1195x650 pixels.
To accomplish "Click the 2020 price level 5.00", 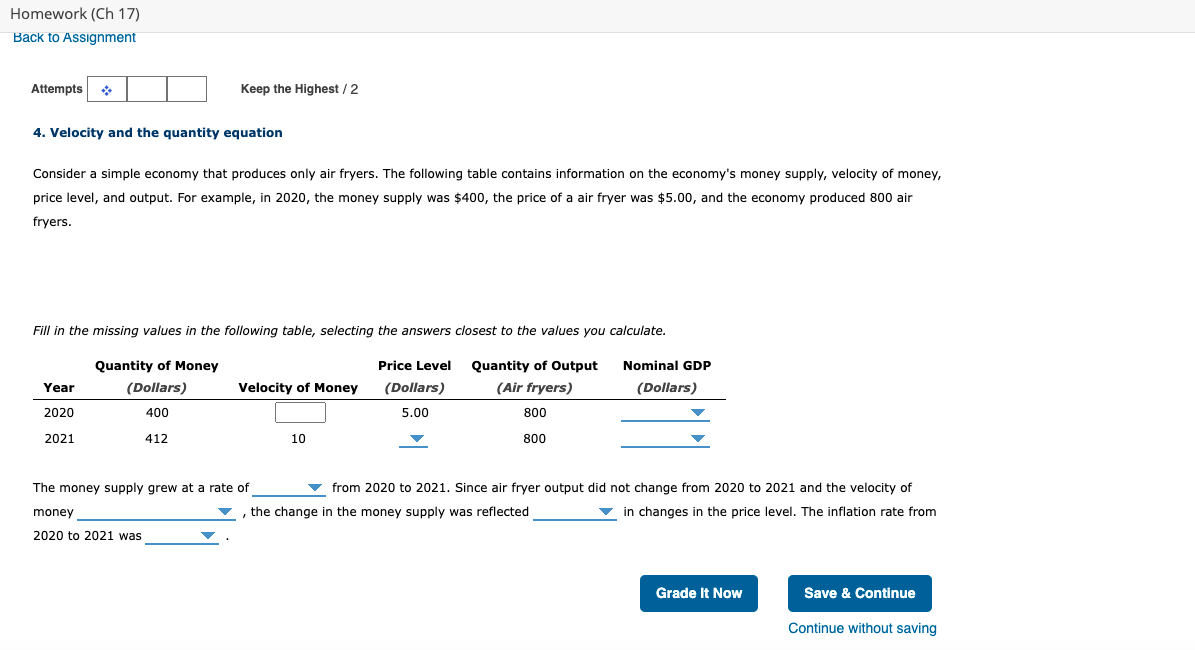I will pyautogui.click(x=415, y=412).
